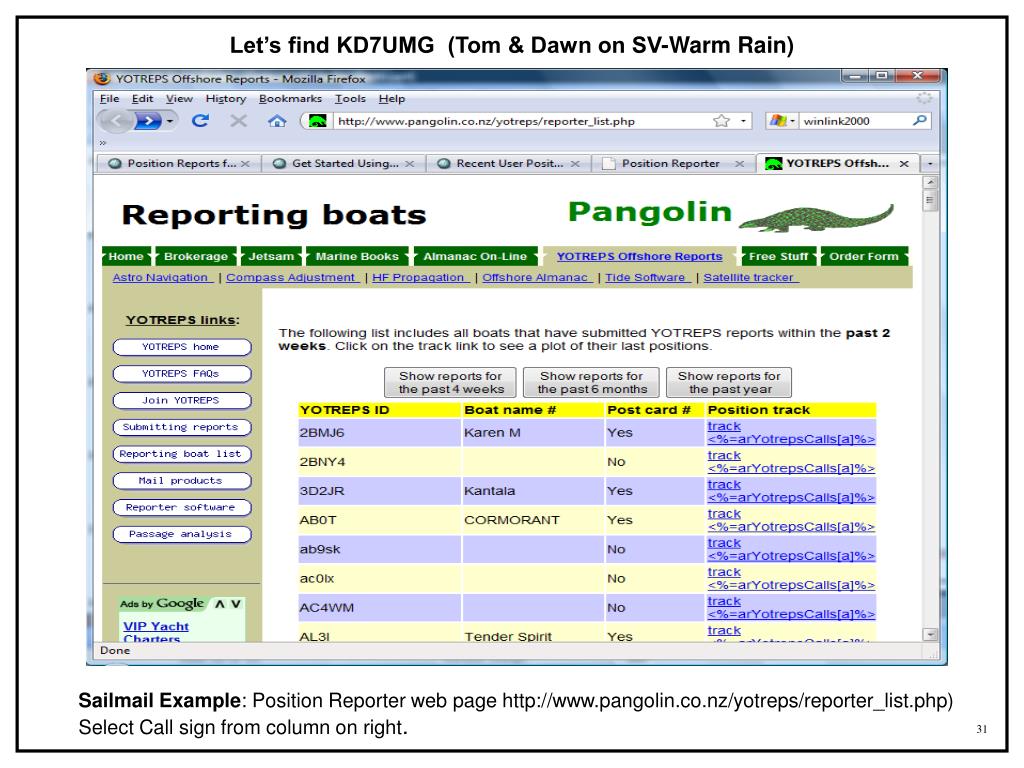Open the Help menu

point(392,99)
